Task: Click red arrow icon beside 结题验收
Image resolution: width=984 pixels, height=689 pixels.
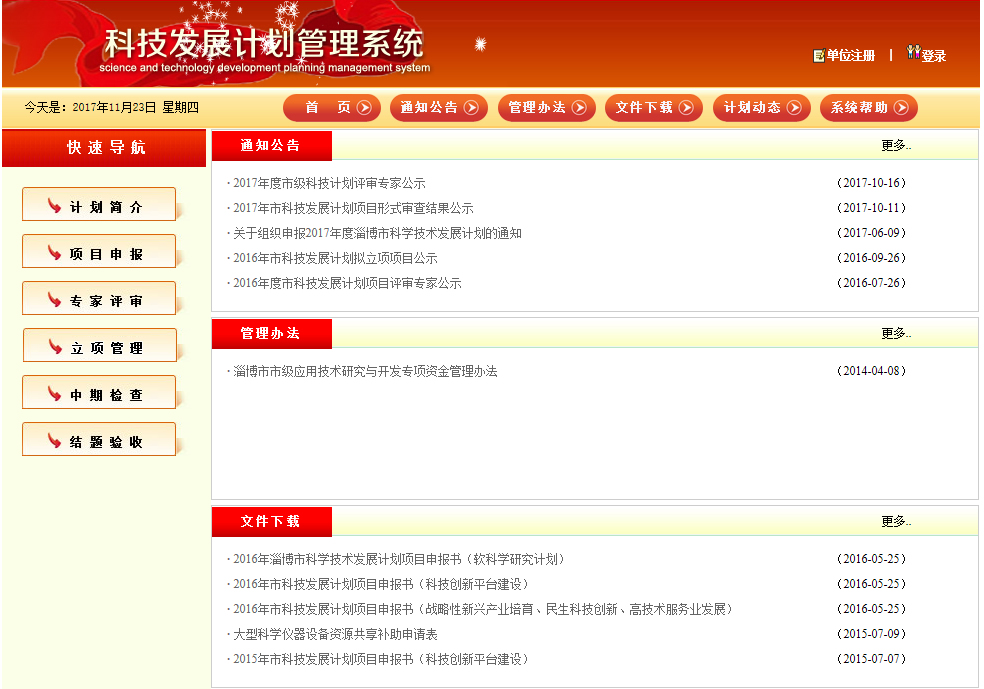Action: point(55,441)
